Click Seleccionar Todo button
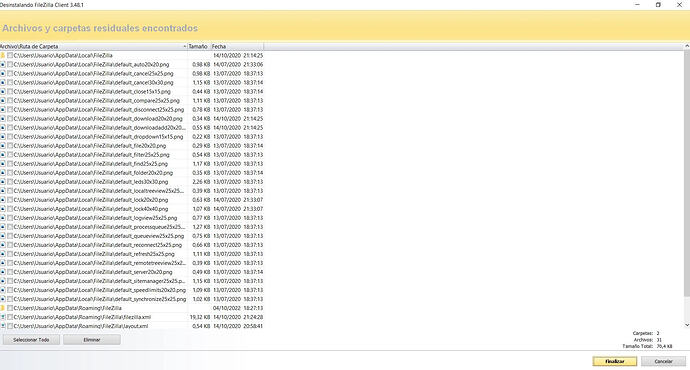Viewport: 690px width, 370px height. click(31, 340)
